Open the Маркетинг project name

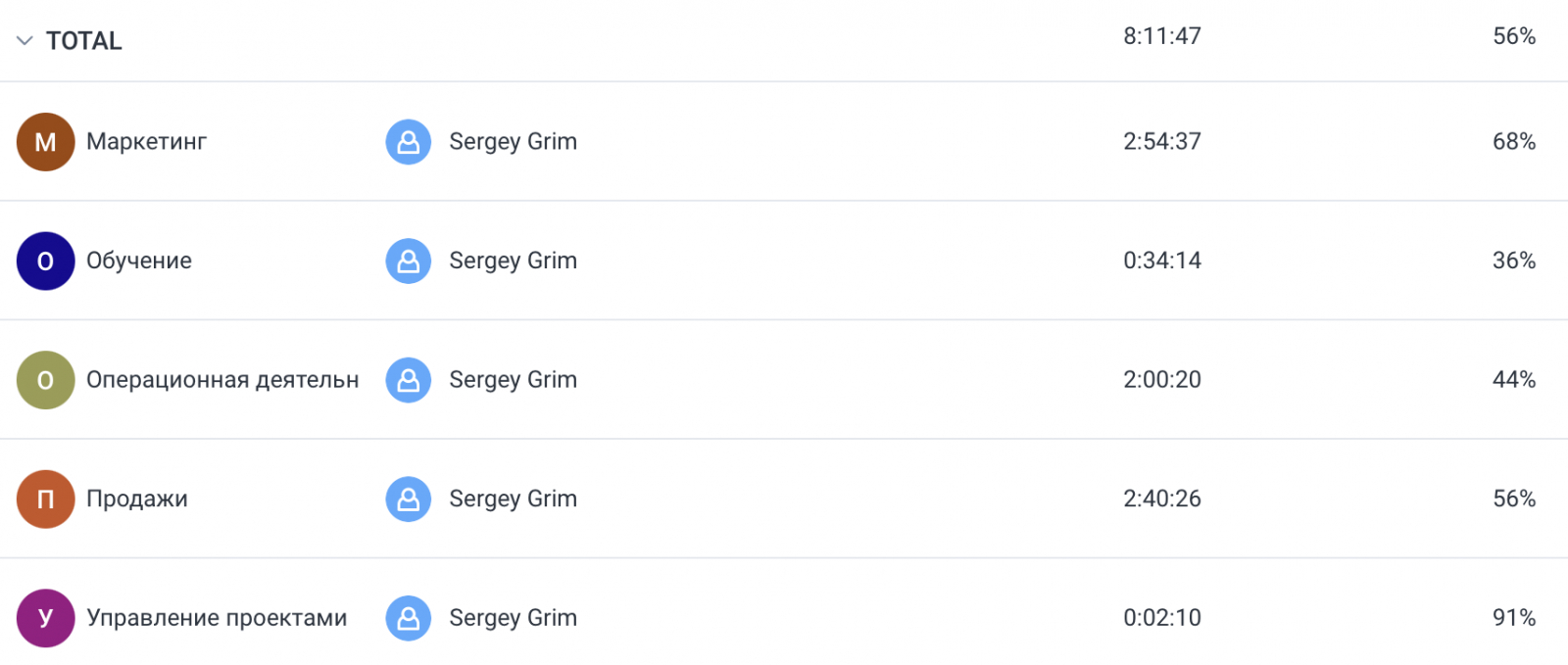click(x=146, y=142)
